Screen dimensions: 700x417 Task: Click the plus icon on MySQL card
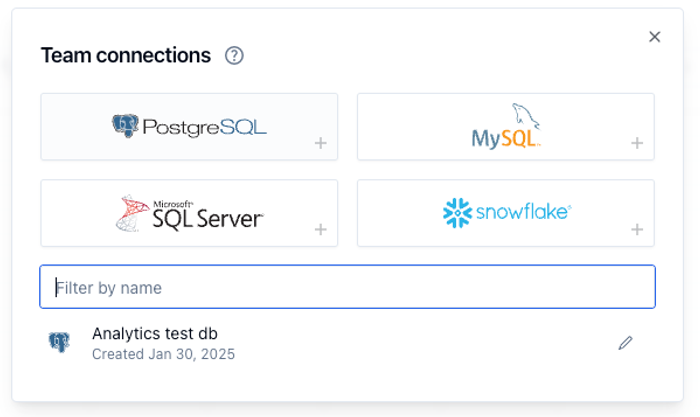coord(637,143)
